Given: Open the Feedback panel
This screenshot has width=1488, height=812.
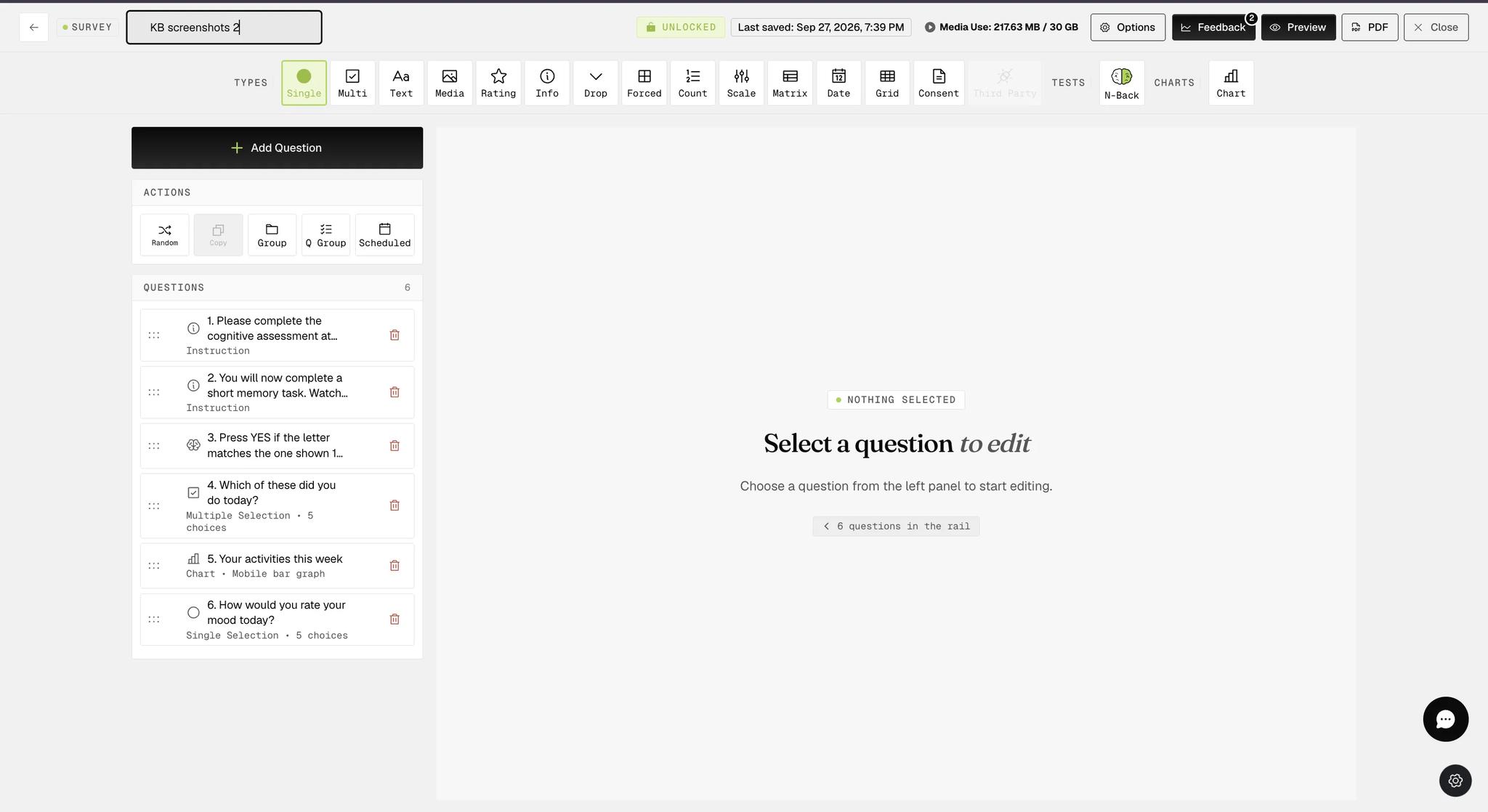Looking at the screenshot, I should coord(1213,28).
